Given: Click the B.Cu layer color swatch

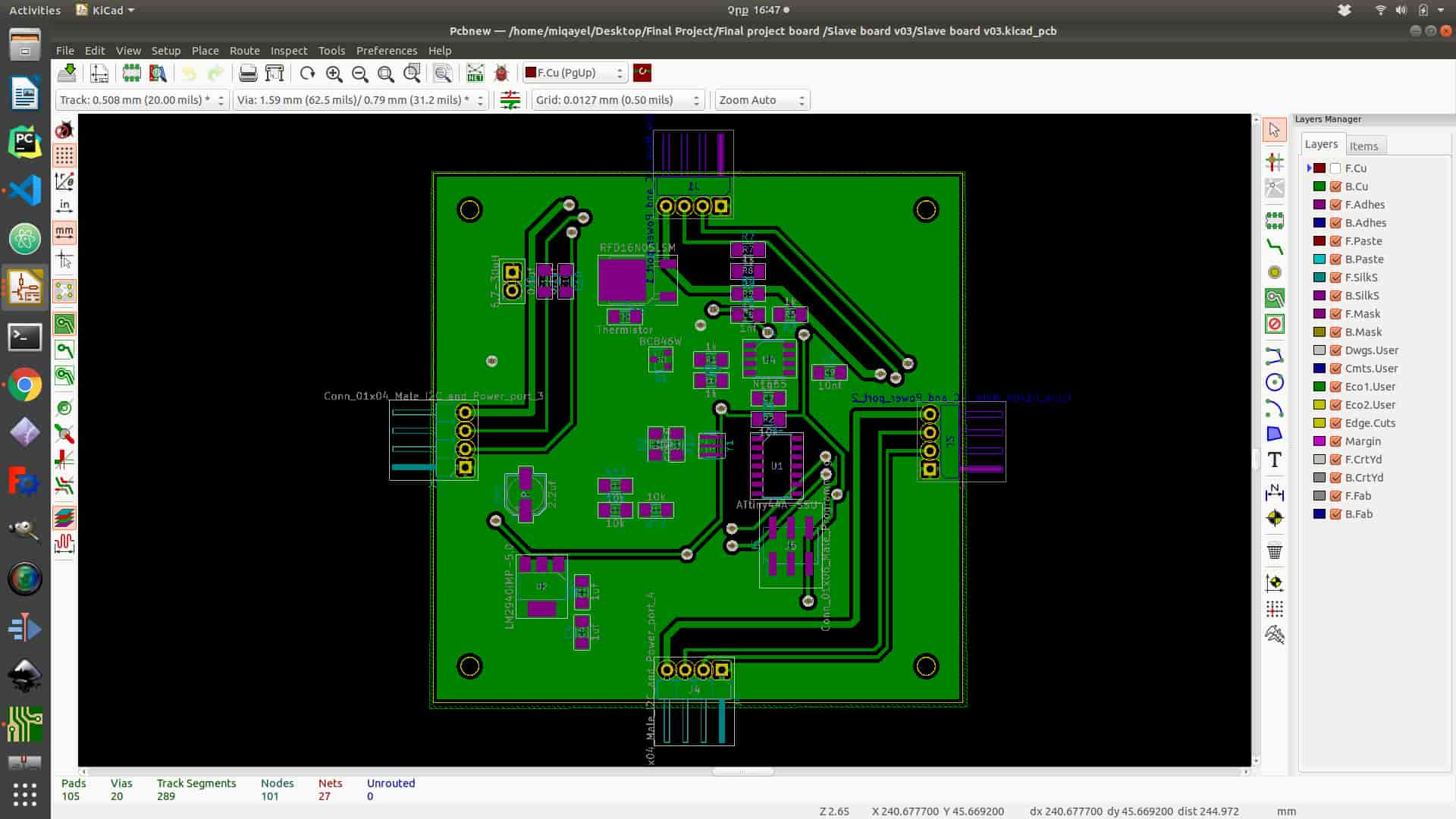Looking at the screenshot, I should [1319, 187].
